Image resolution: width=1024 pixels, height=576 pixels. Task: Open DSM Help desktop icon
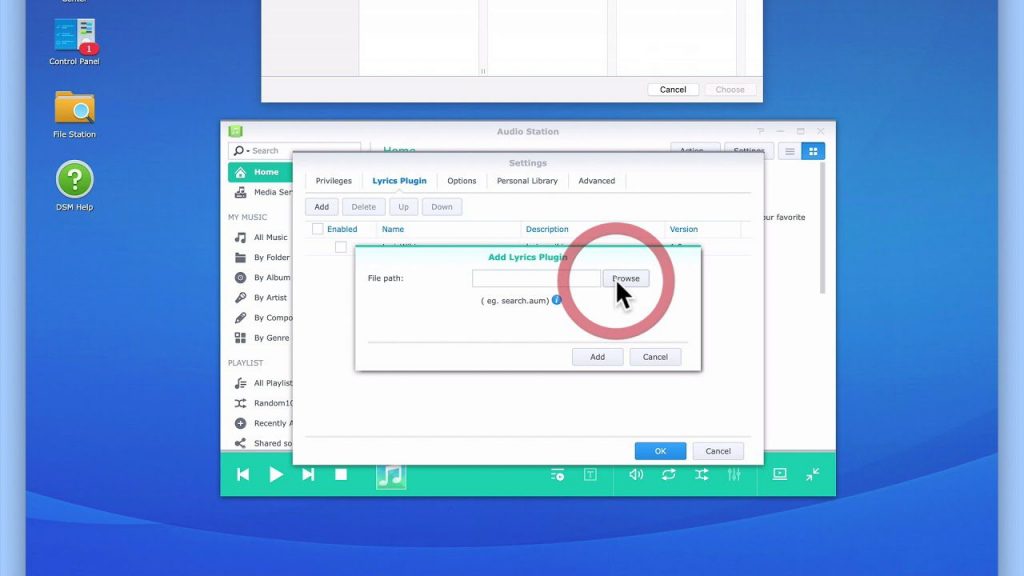74,185
